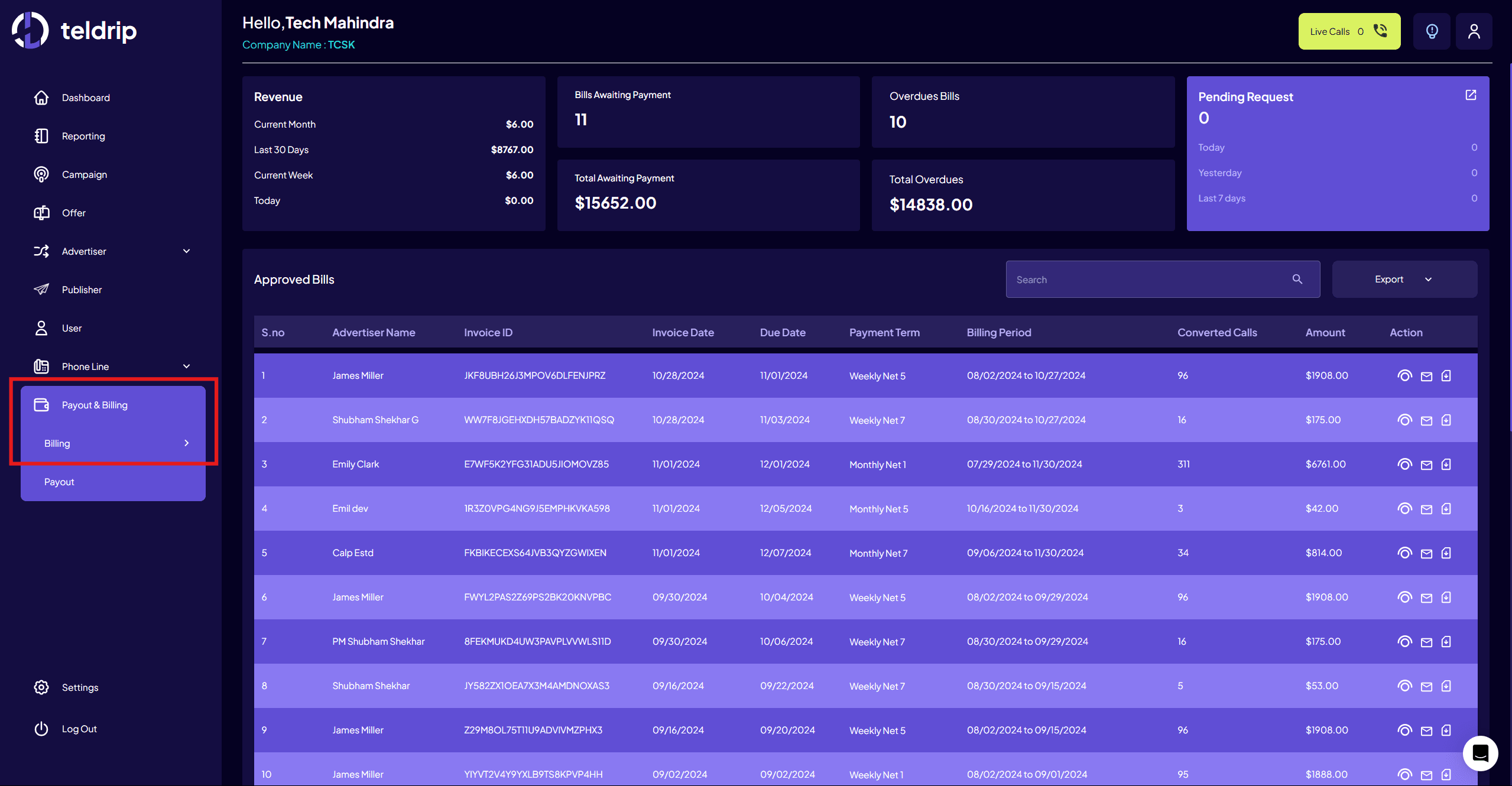The height and width of the screenshot is (786, 1512).
Task: View Calp Estd invoice via eye icon
Action: coord(1404,553)
